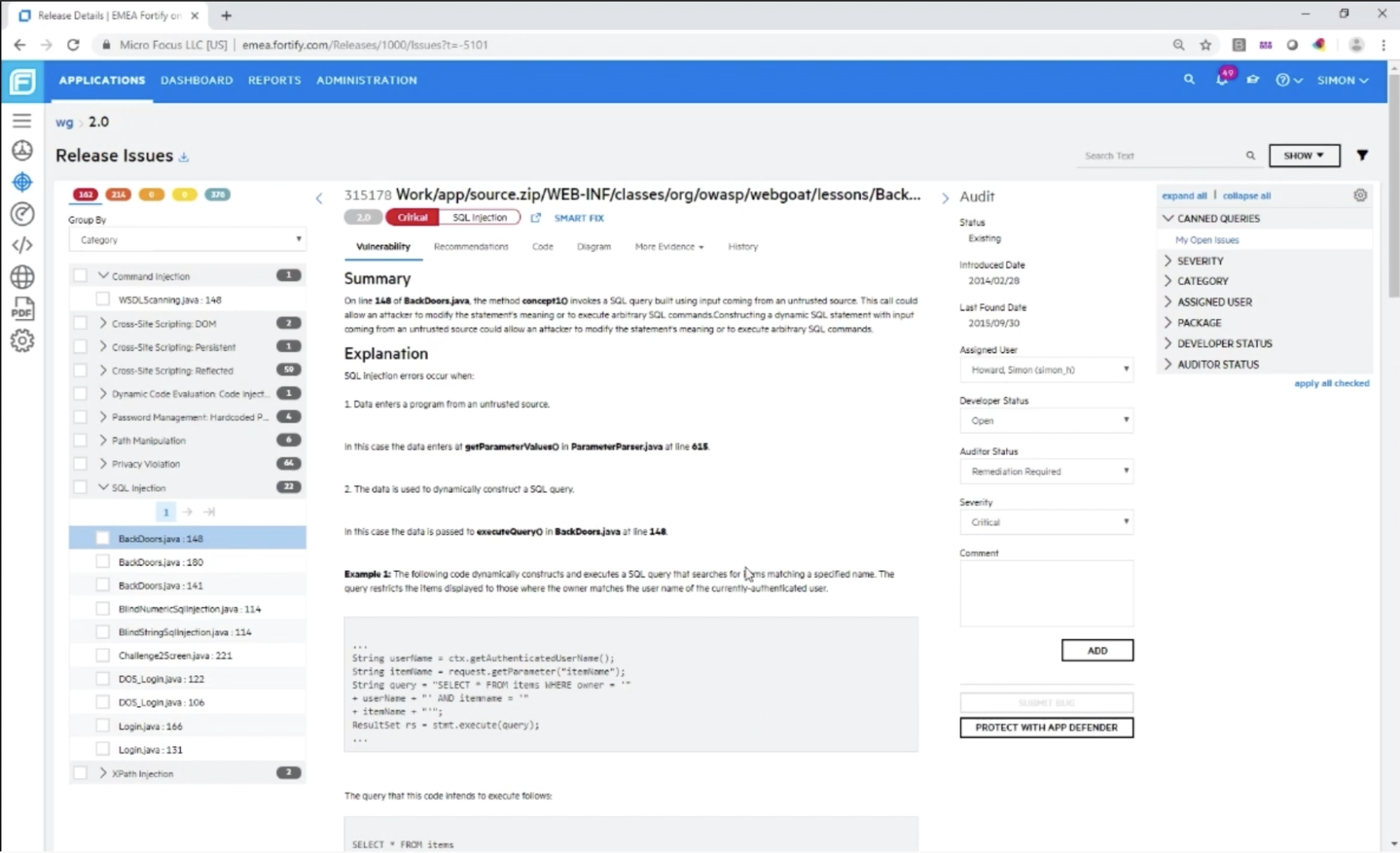This screenshot has width=1400, height=853.
Task: Check the Path Manipulation group checkbox
Action: (x=81, y=440)
